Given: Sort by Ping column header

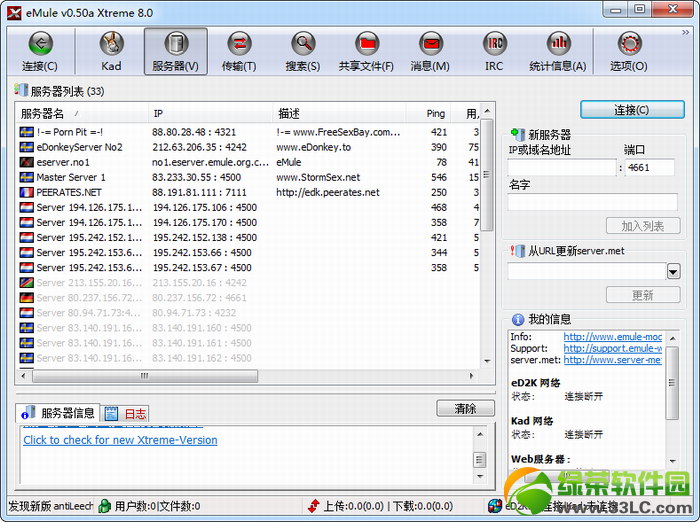Looking at the screenshot, I should click(428, 114).
